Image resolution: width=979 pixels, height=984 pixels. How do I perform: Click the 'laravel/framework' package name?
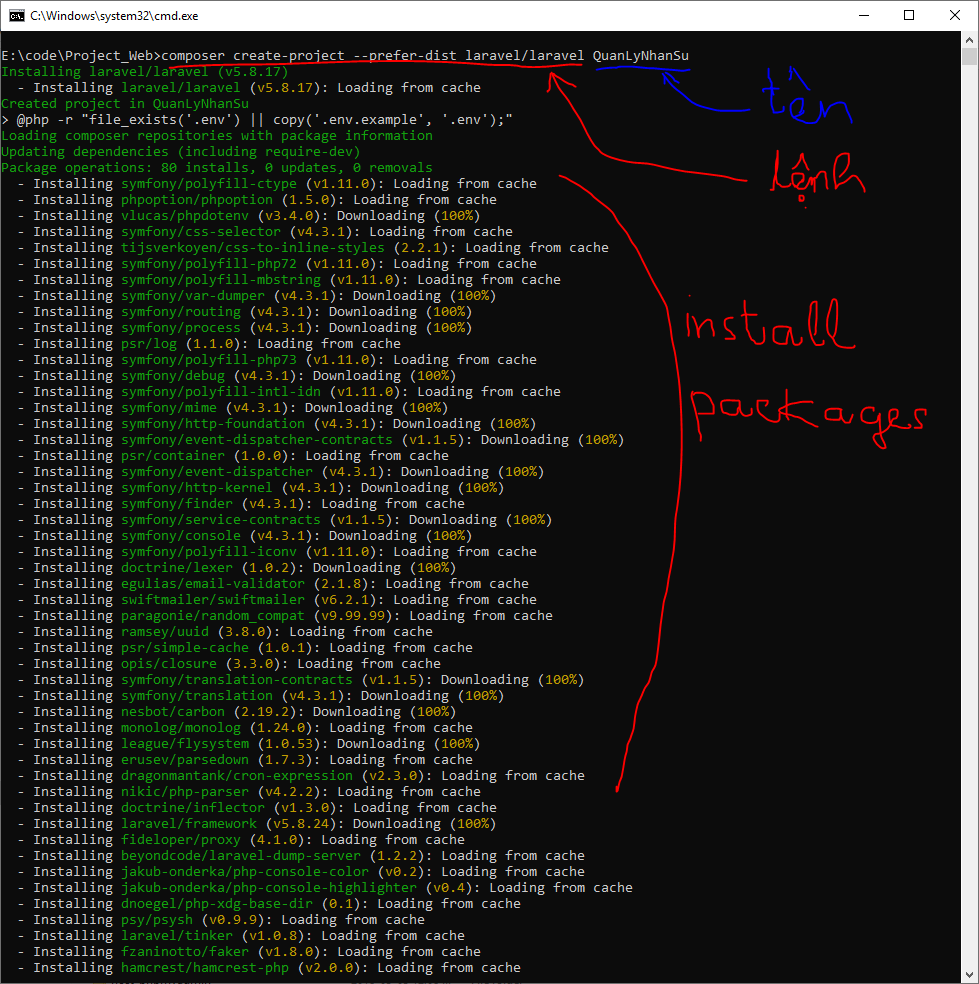[x=189, y=824]
